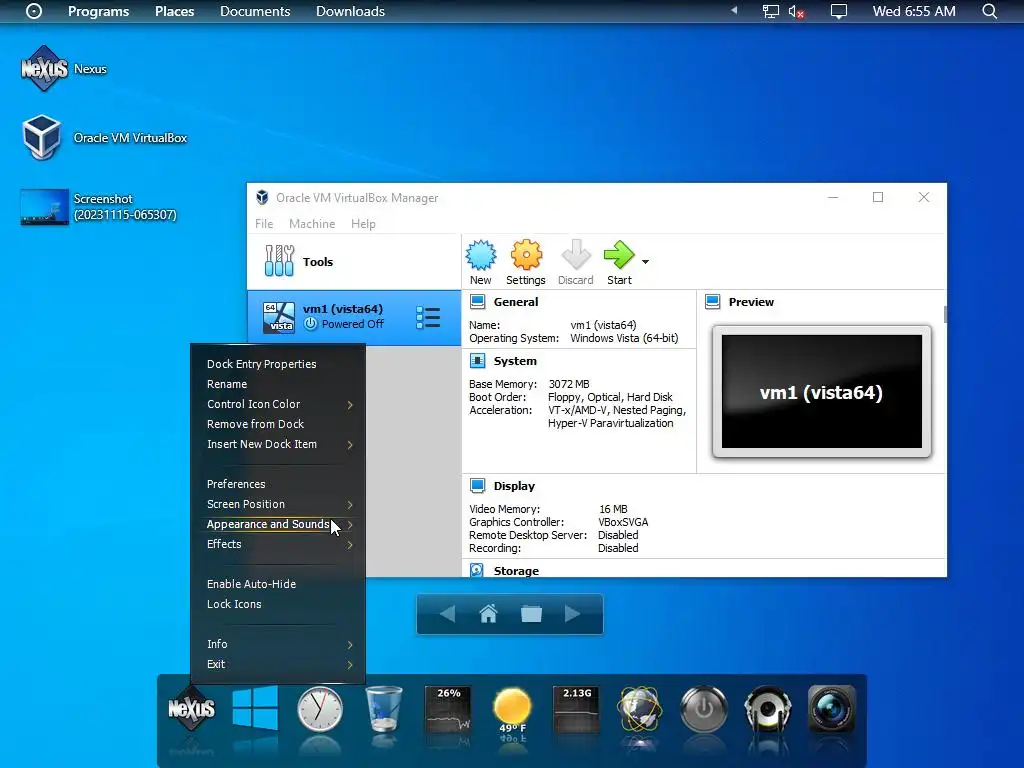Viewport: 1024px width, 768px height.
Task: Click vm1 (vista64) preview thumbnail
Action: (822, 392)
